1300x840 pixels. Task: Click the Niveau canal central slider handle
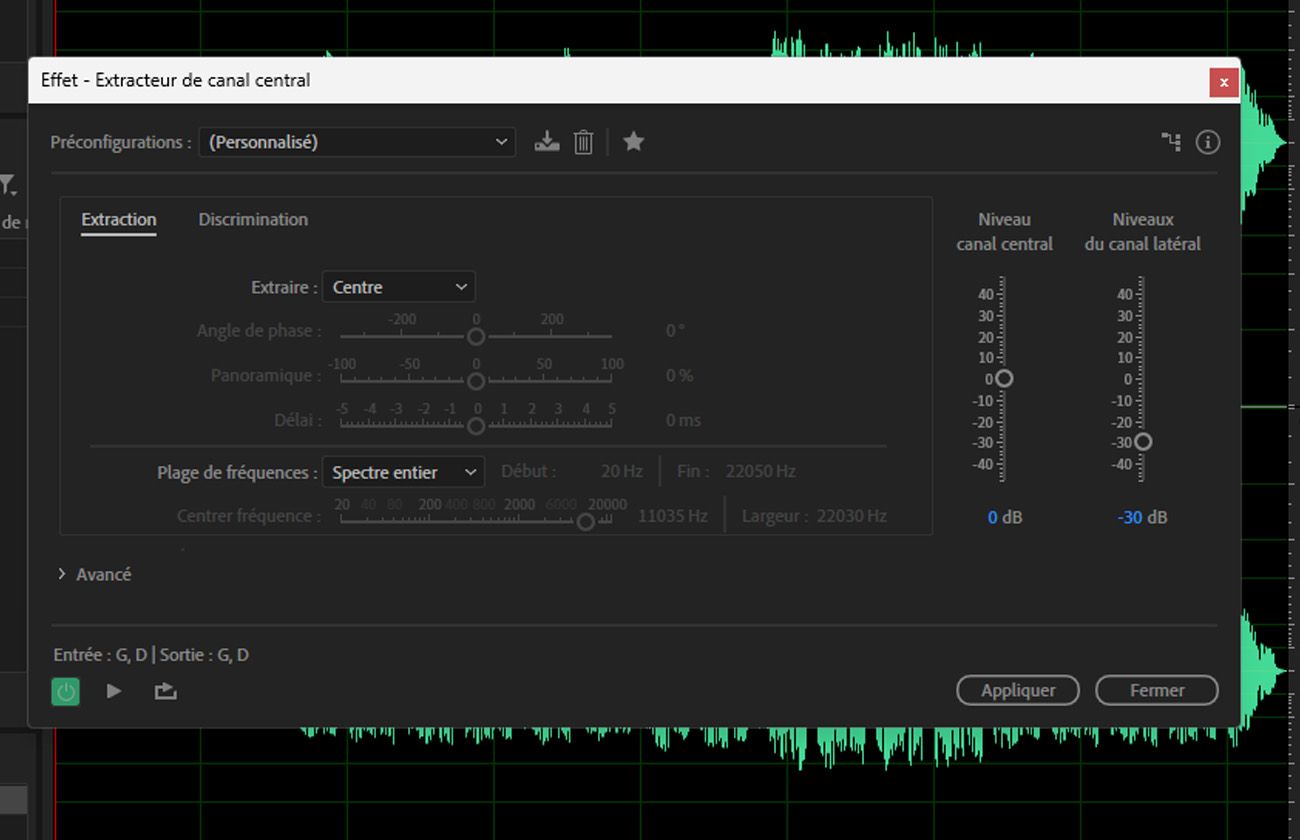coord(1004,378)
